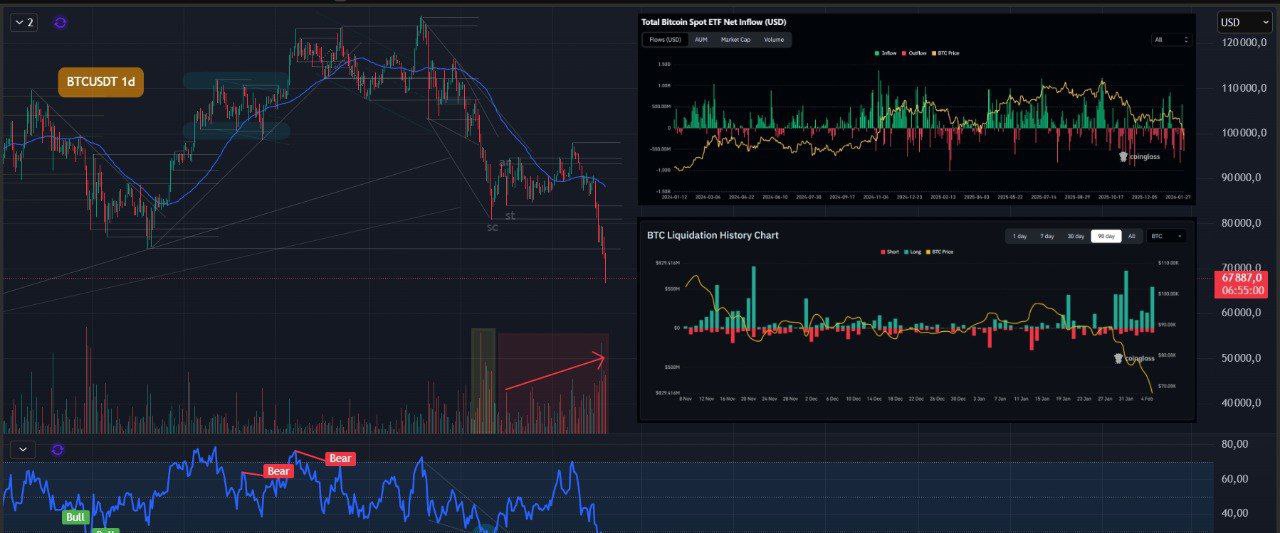Image resolution: width=1280 pixels, height=533 pixels.
Task: Click the coinglass logo on the liquidation chart
Action: (x=1134, y=358)
